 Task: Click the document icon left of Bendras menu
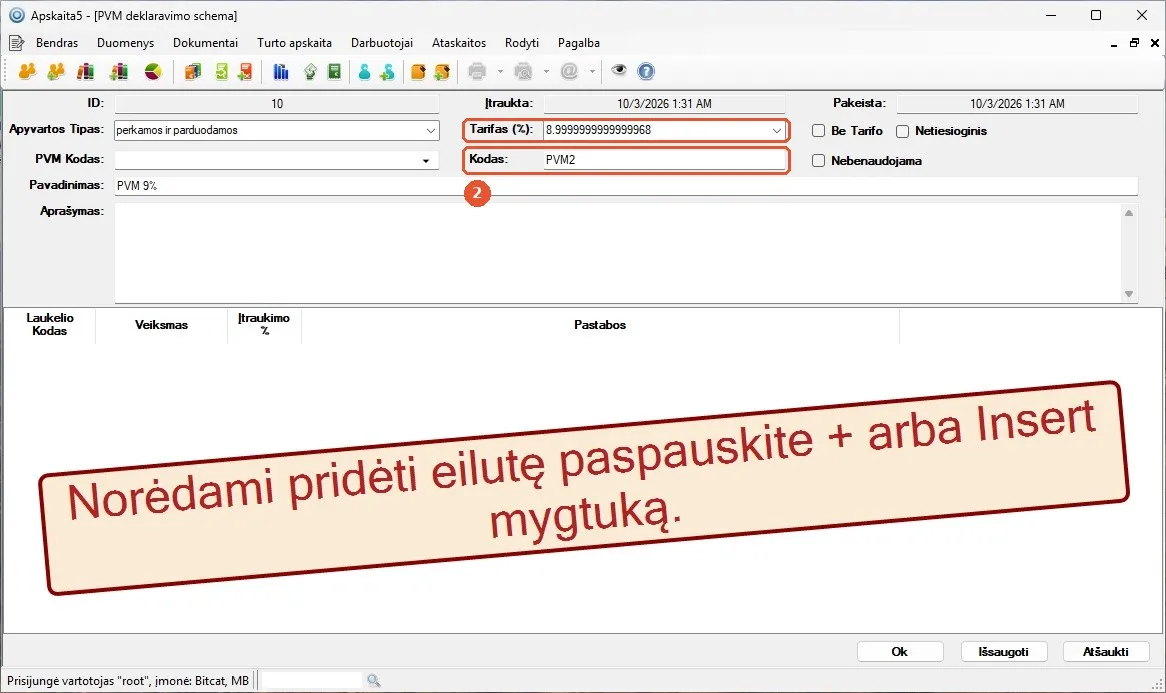click(x=16, y=42)
